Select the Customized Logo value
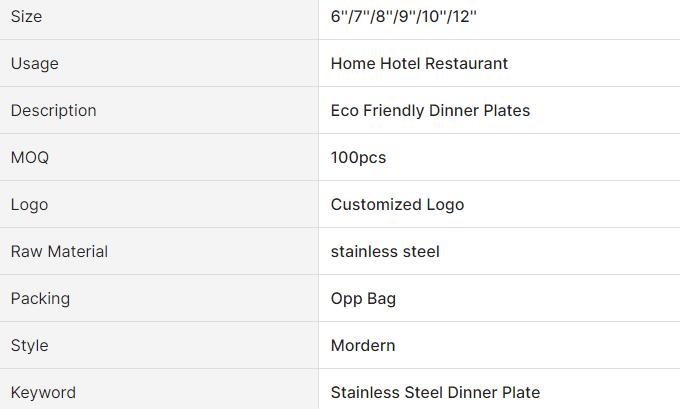The width and height of the screenshot is (680, 409). 397,205
